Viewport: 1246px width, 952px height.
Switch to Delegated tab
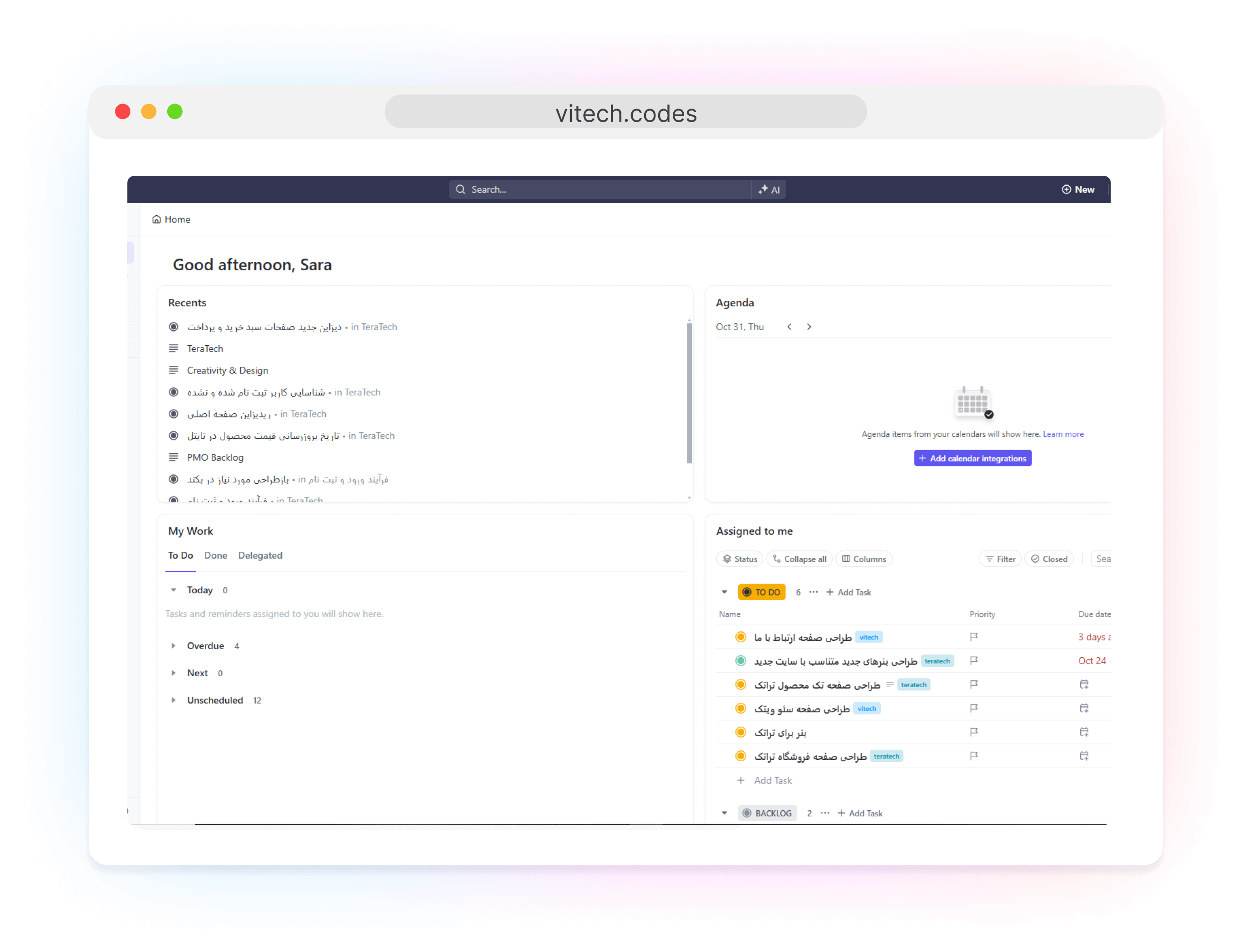pos(260,555)
